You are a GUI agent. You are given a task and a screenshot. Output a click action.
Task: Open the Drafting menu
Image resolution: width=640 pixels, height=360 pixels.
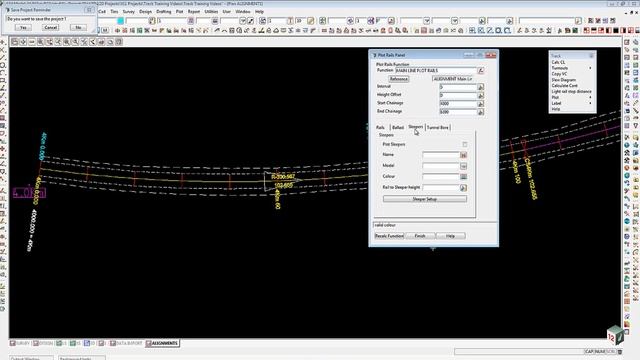pyautogui.click(x=164, y=11)
